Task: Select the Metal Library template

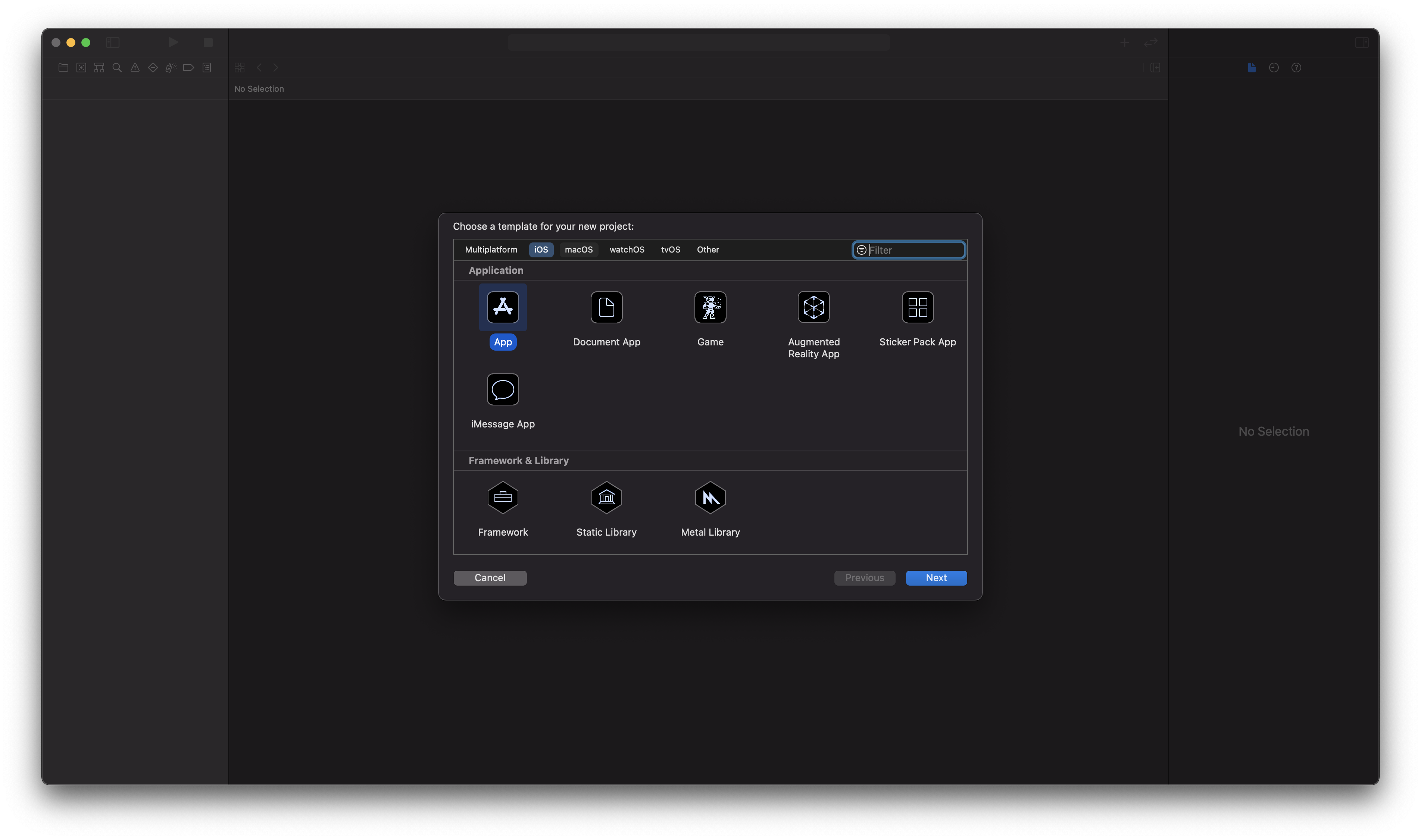Action: point(710,498)
